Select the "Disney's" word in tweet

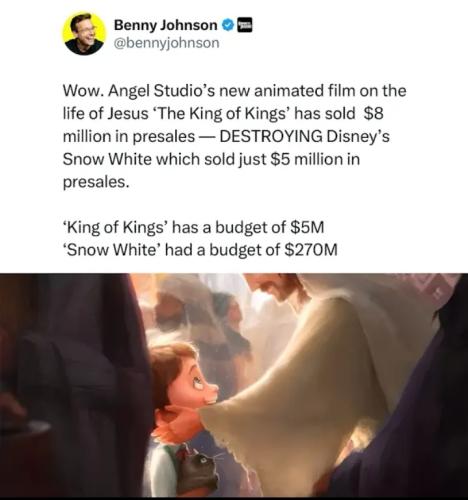pos(358,136)
